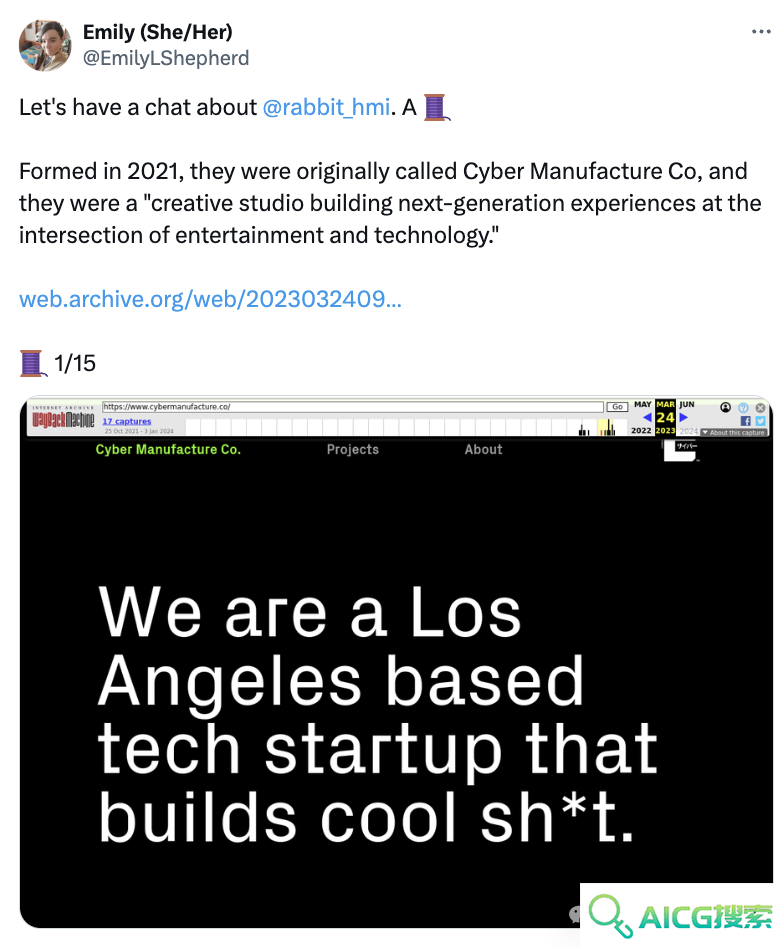Click Emily's profile avatar photo
The width and height of the screenshot is (780, 948).
coord(45,45)
